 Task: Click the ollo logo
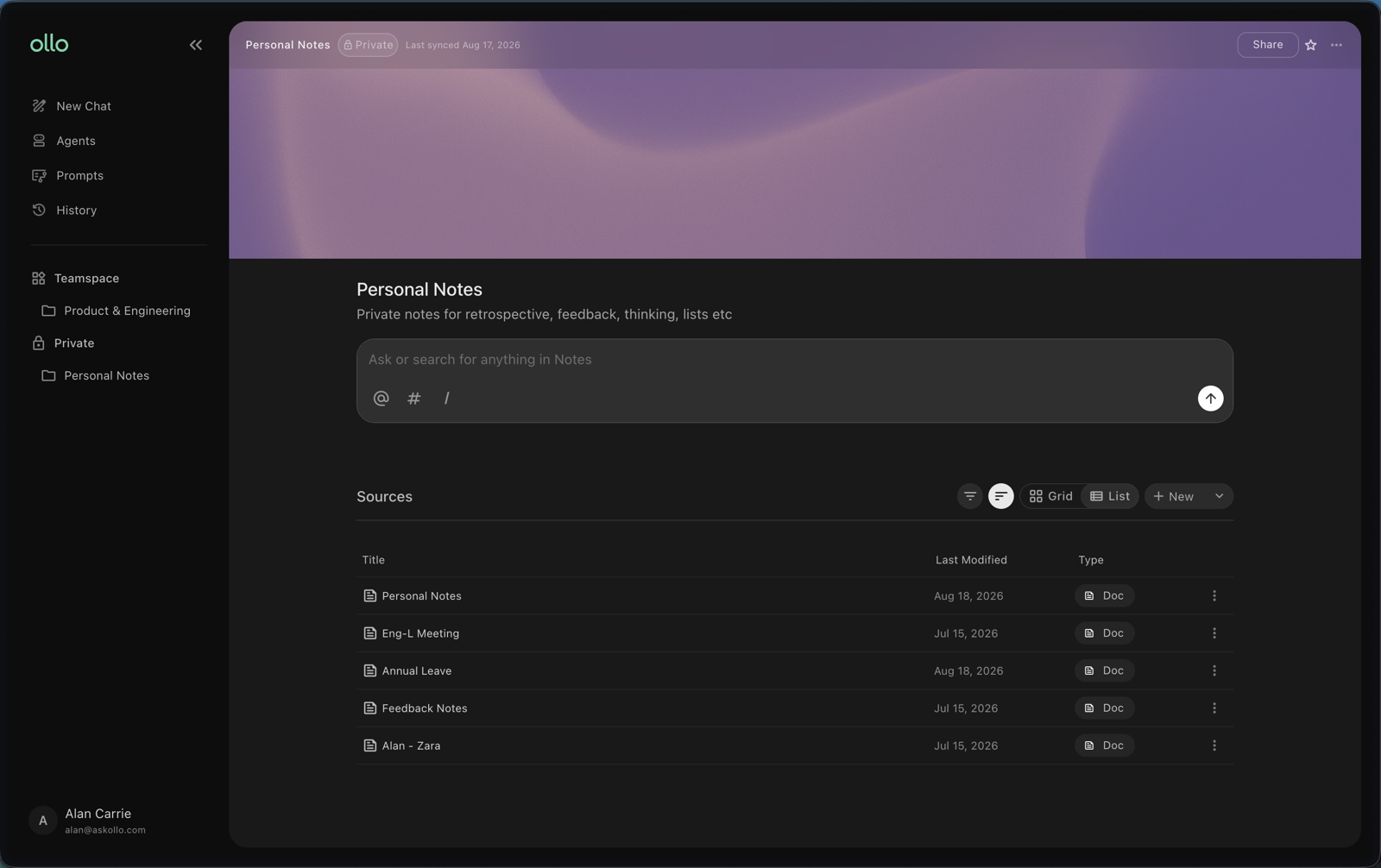click(x=49, y=44)
